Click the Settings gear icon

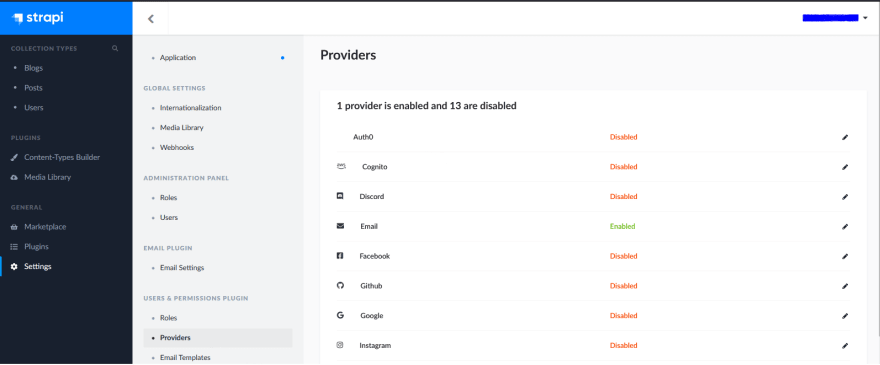[x=14, y=266]
